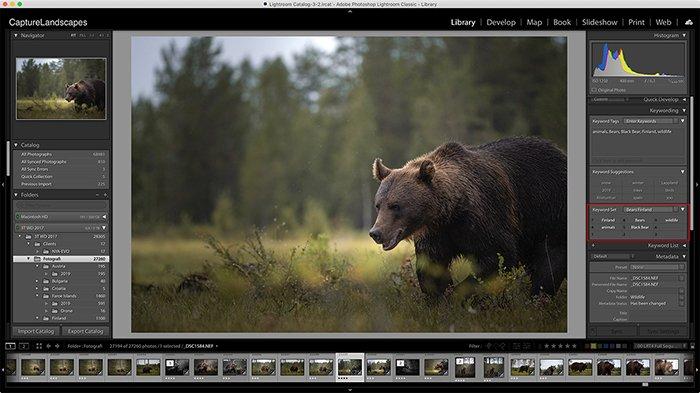This screenshot has width=700, height=393.
Task: Add the wildlife keyword from the set
Action: [x=671, y=220]
